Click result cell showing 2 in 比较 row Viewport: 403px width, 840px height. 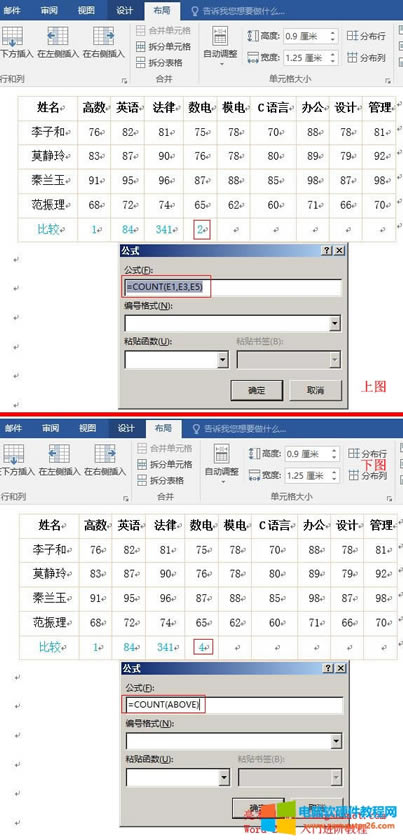200,230
